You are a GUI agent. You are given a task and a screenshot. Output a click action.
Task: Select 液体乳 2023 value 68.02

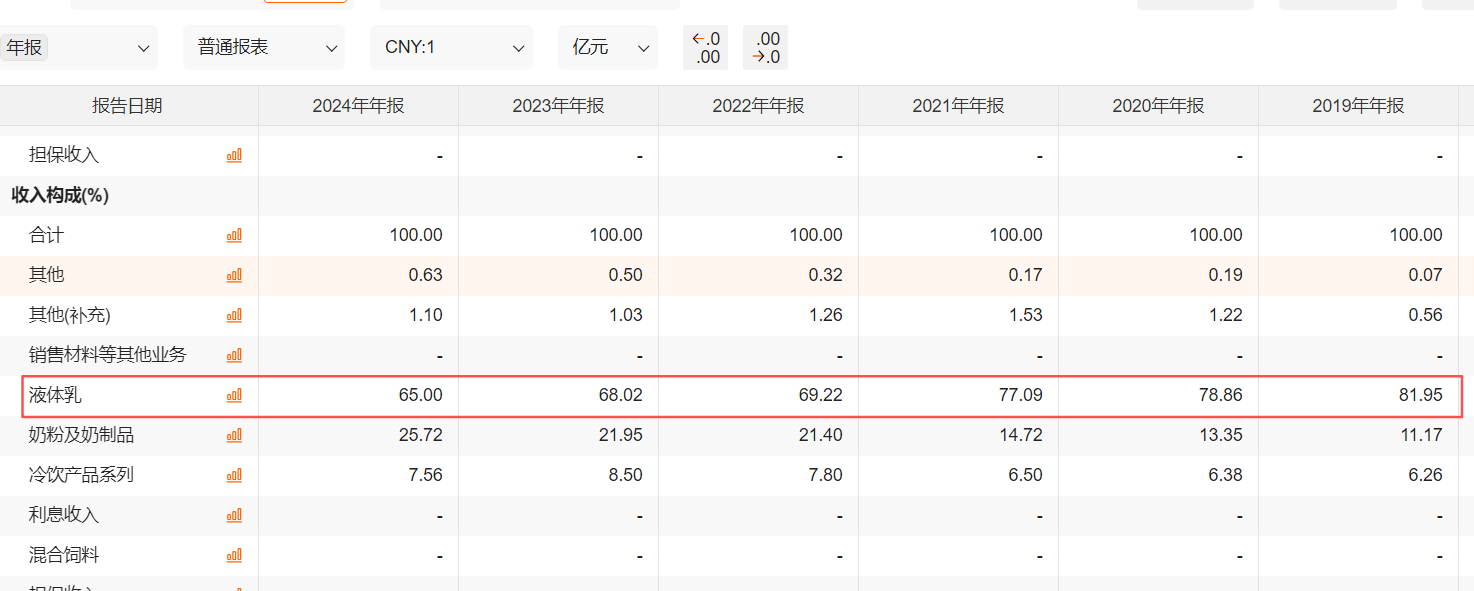pos(620,395)
